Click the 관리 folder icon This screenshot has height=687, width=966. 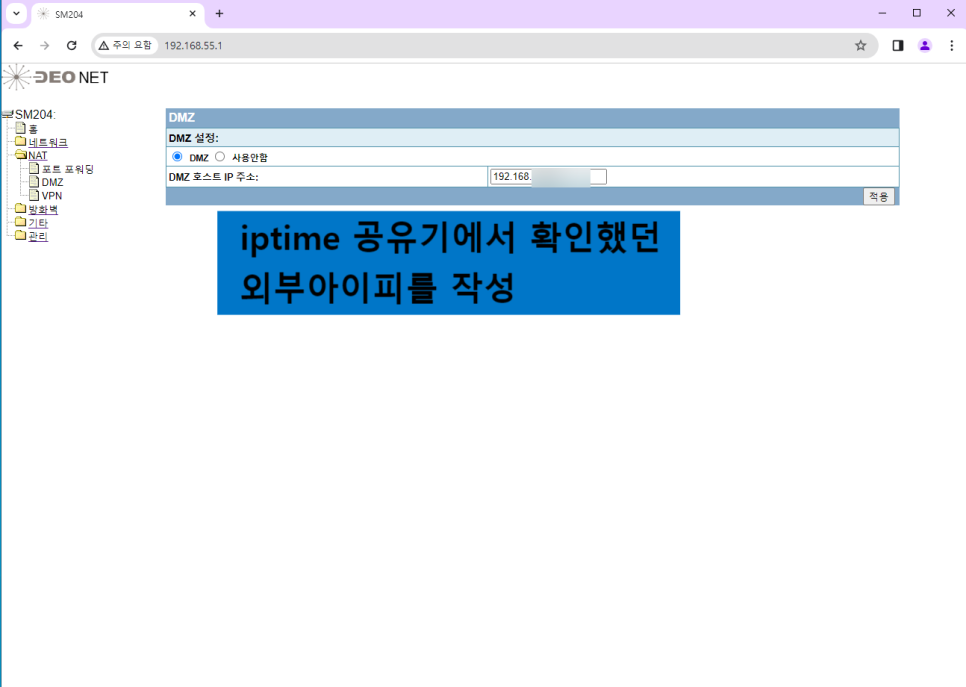click(x=20, y=235)
